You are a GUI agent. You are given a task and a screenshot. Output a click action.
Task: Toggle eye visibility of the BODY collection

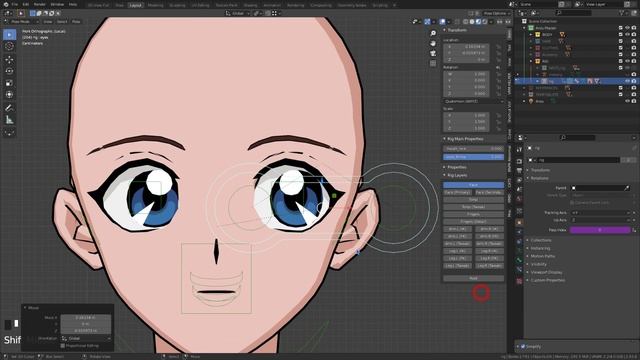pos(627,34)
